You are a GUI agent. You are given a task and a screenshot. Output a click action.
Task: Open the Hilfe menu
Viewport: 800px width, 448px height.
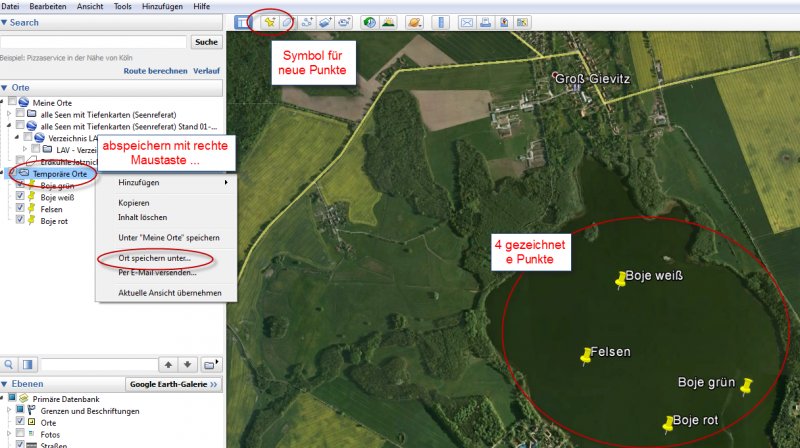click(202, 7)
